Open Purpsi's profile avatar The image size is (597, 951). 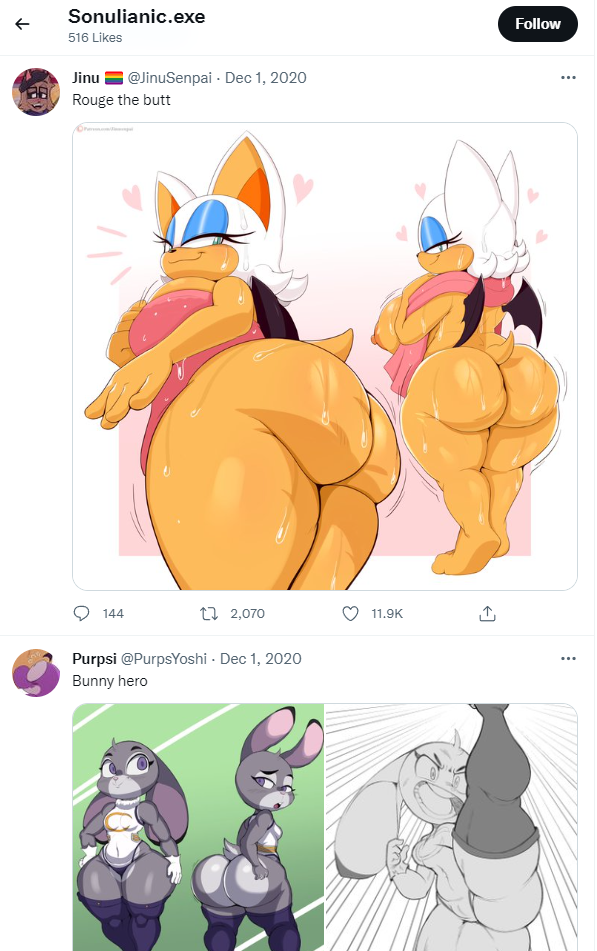coord(36,673)
